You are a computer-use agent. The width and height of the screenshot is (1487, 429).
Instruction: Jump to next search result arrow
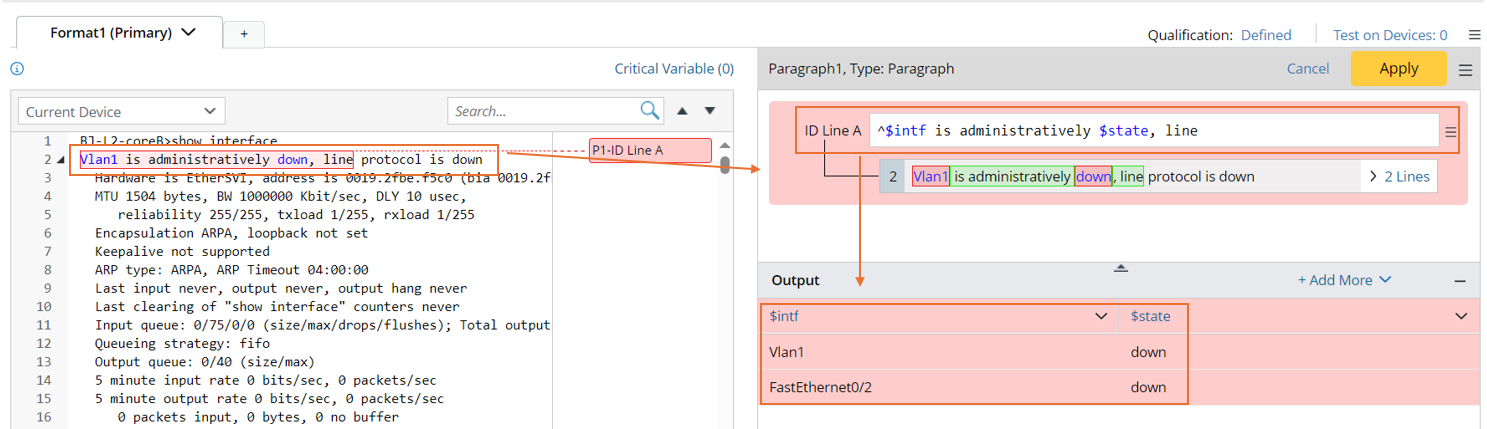(x=710, y=111)
